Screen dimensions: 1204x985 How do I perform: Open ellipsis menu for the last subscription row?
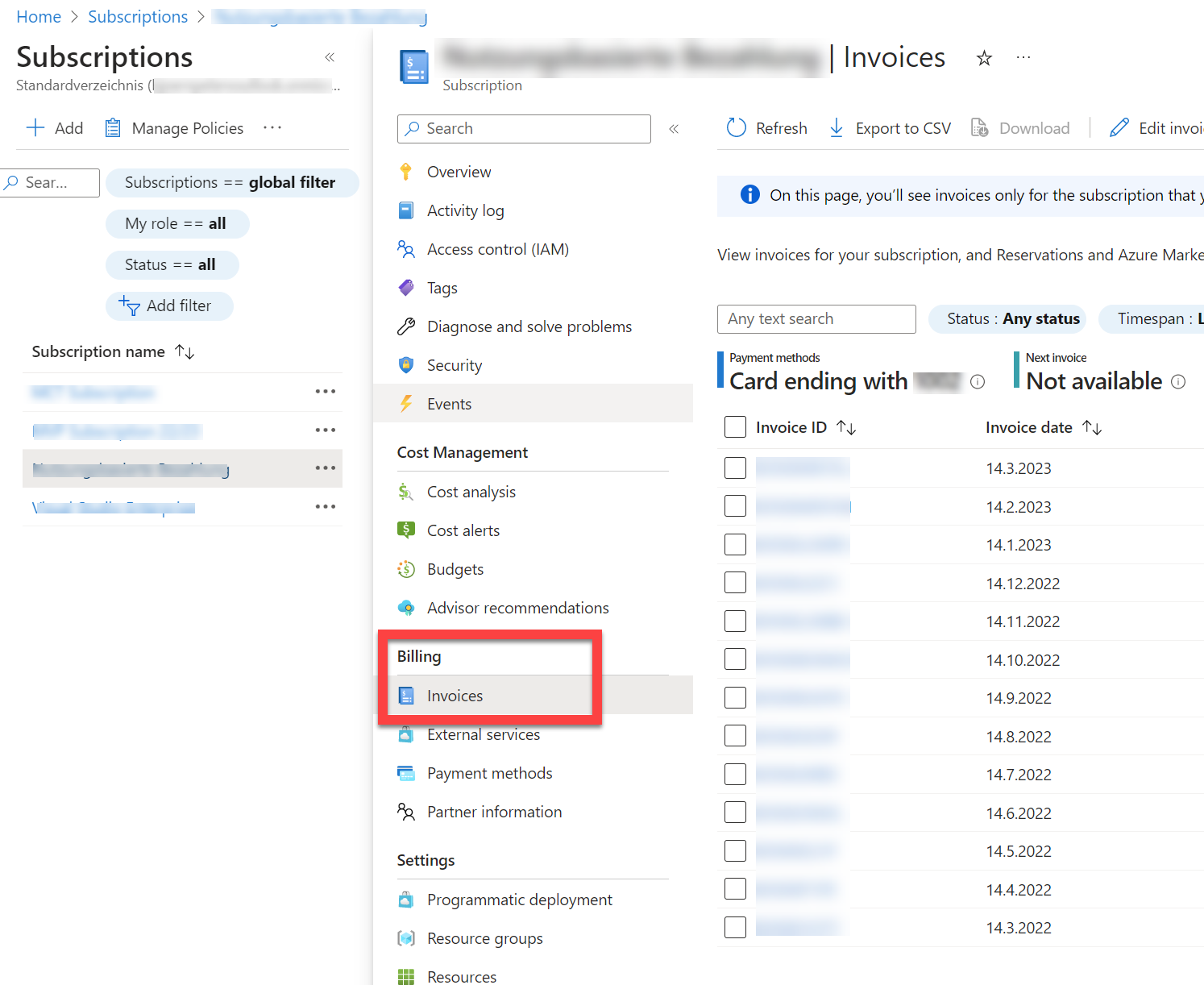326,507
